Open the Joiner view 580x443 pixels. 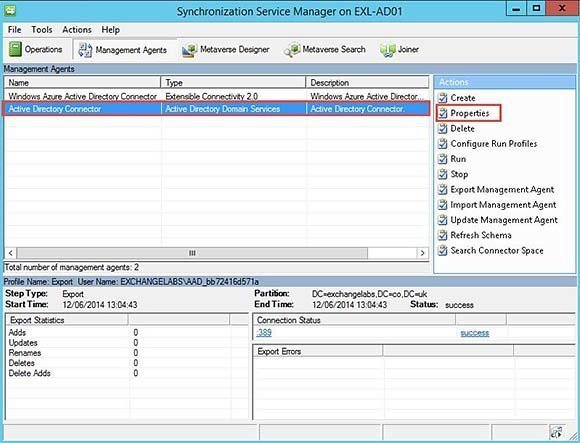pos(408,49)
